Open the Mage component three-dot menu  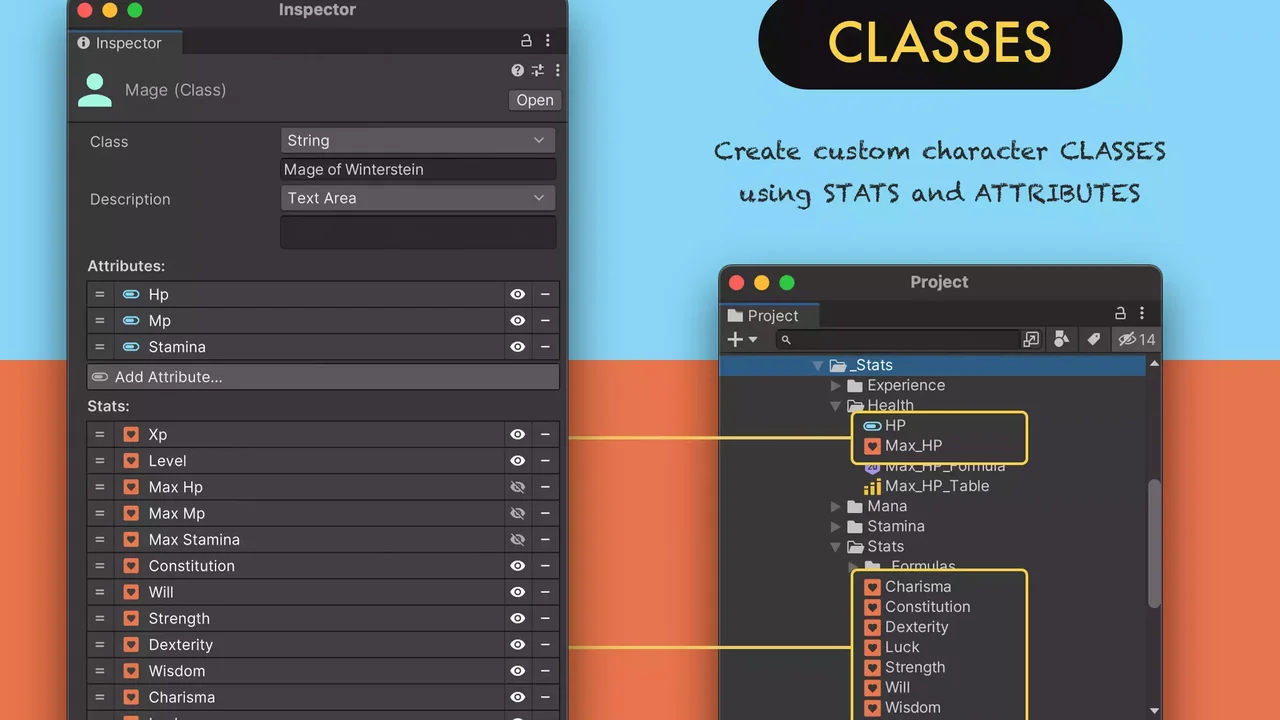[x=558, y=70]
